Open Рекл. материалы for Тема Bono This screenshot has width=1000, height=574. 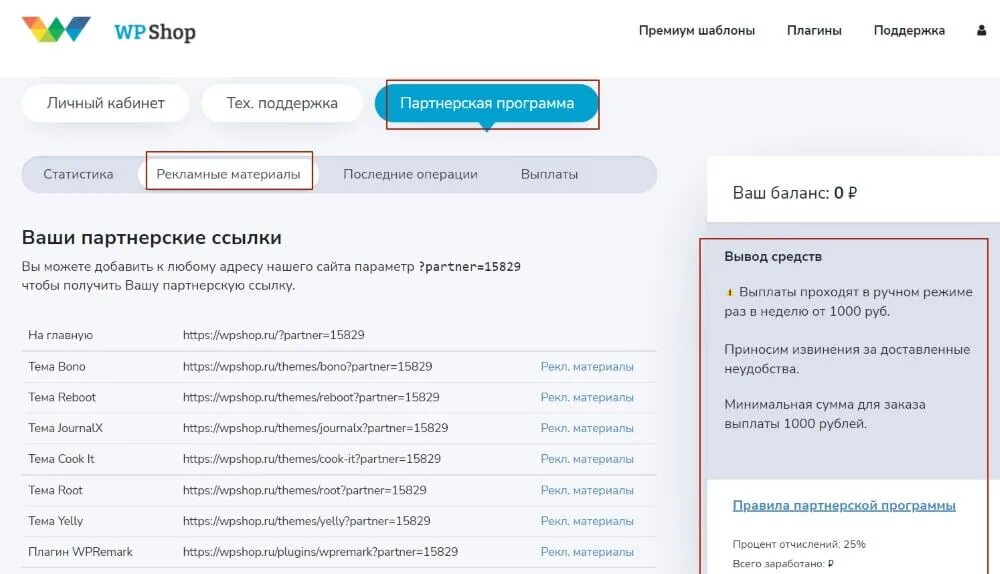coord(587,367)
